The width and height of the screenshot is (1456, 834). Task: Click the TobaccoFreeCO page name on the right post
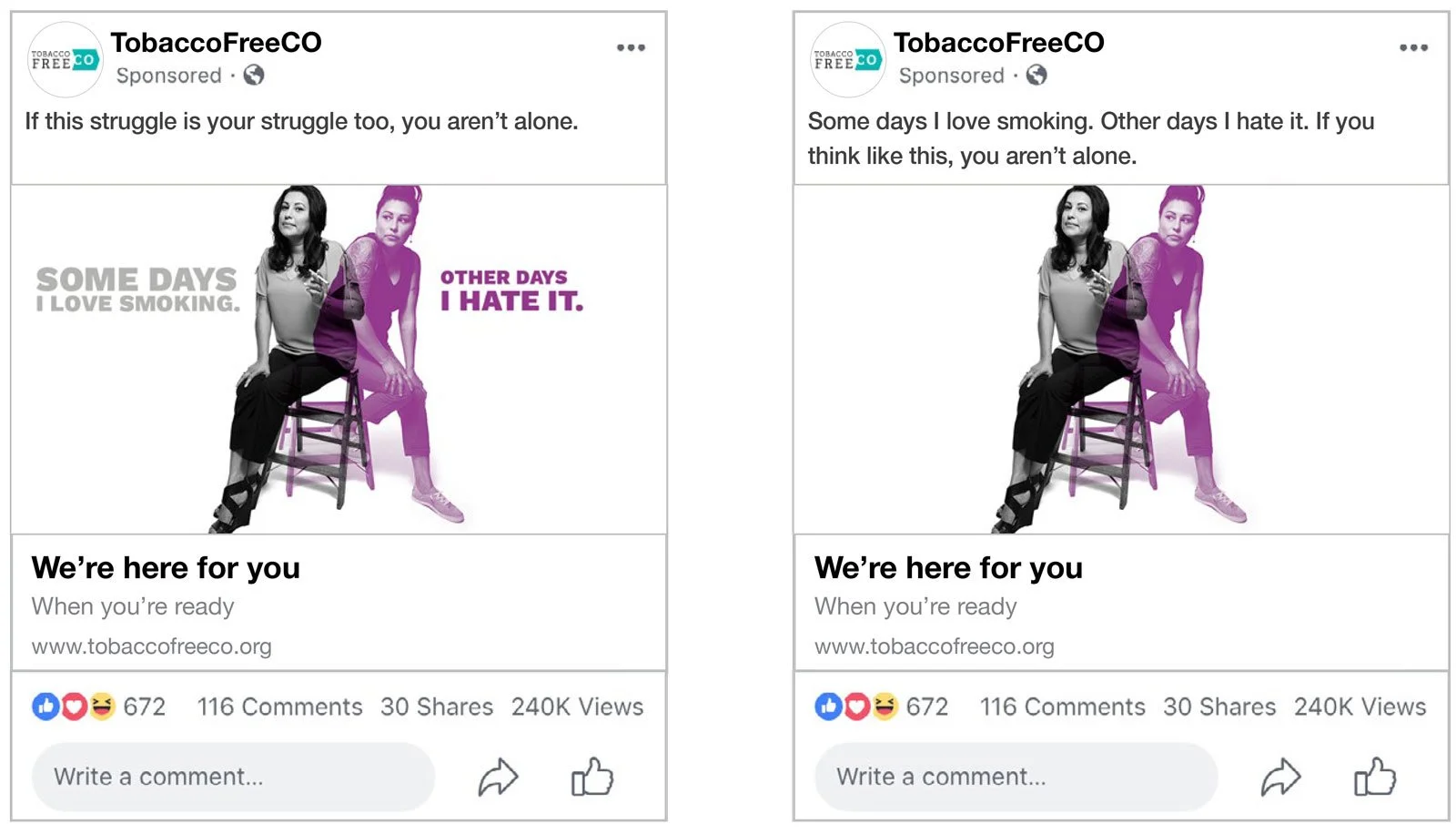point(999,42)
